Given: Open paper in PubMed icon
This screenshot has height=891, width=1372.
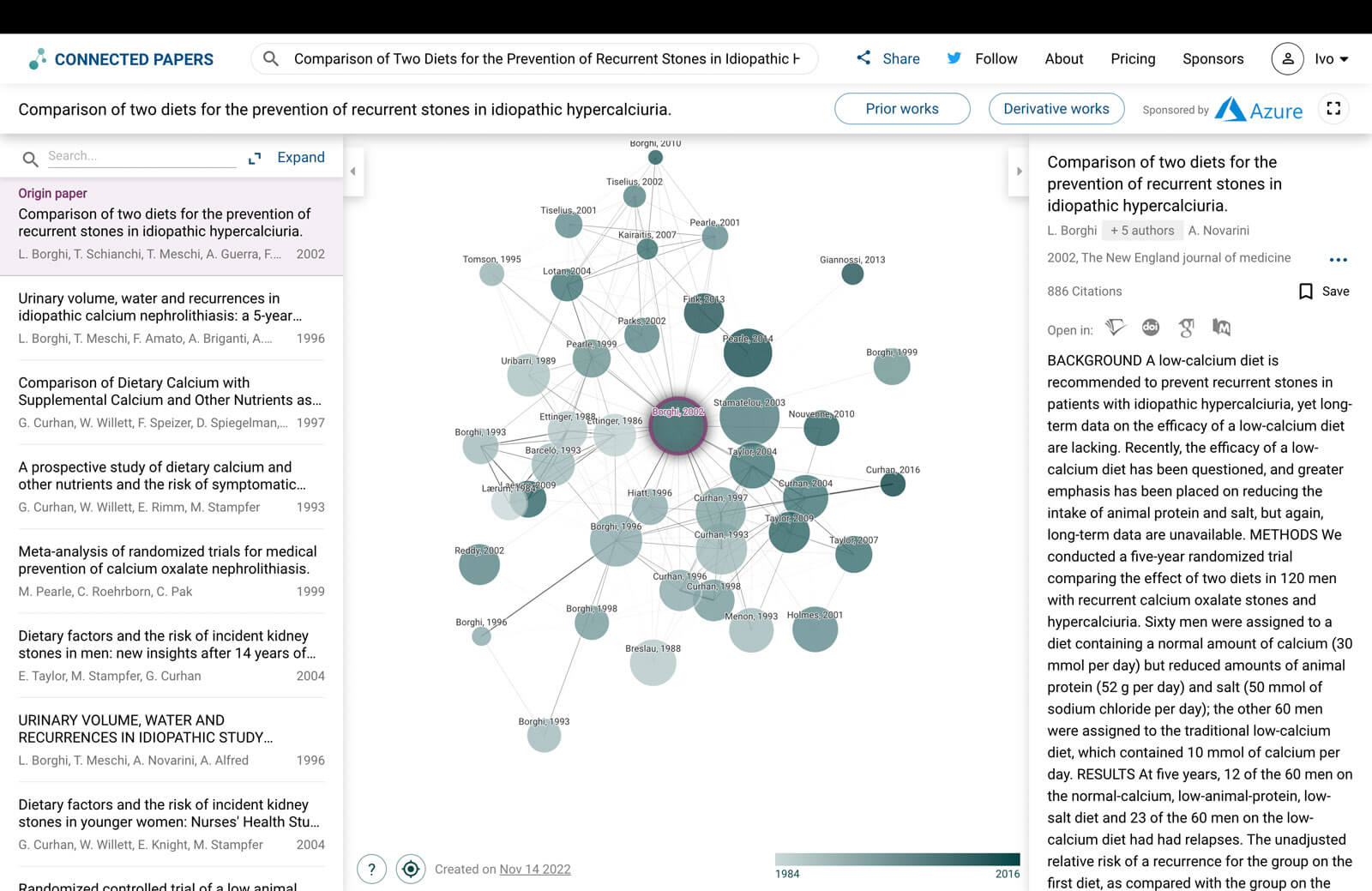Looking at the screenshot, I should pyautogui.click(x=1221, y=328).
